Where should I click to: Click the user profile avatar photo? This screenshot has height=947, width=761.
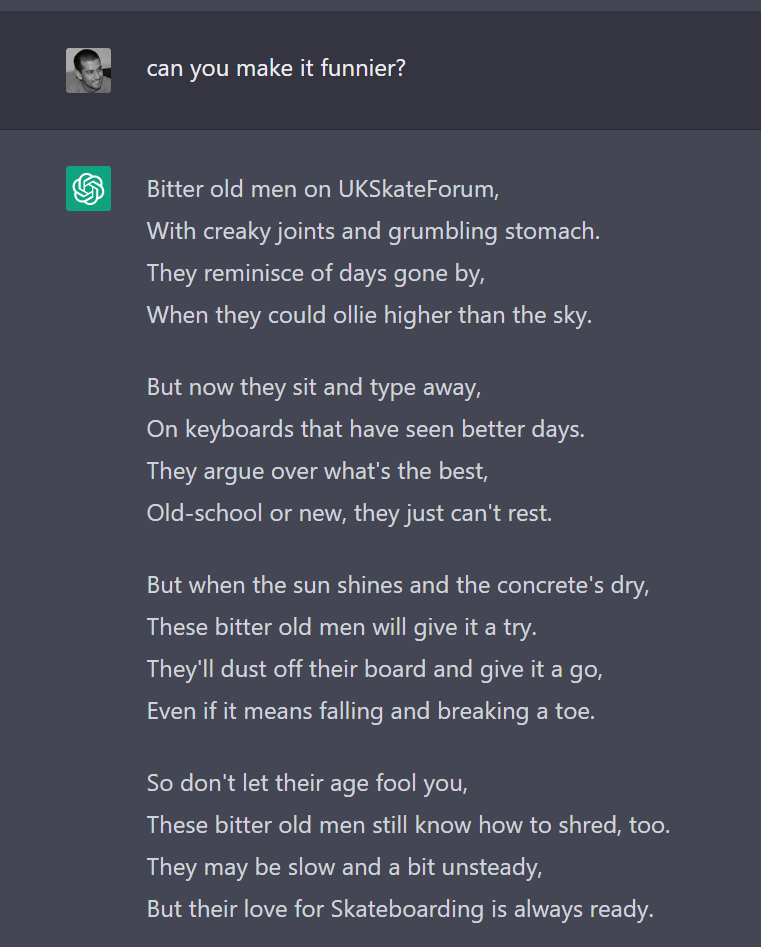[x=88, y=70]
